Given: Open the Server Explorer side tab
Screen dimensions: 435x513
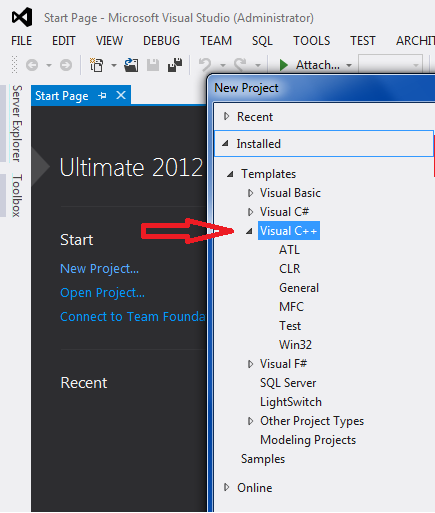Looking at the screenshot, I should (17, 124).
